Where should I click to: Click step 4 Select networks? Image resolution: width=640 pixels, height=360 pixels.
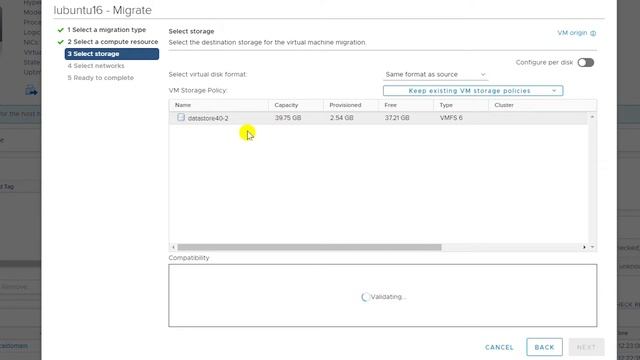click(x=96, y=66)
